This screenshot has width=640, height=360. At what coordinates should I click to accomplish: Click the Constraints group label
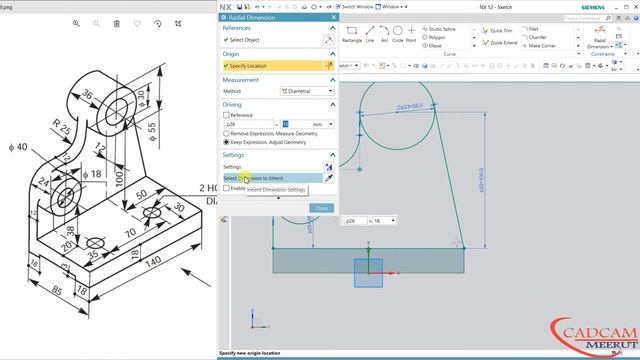pos(602,54)
